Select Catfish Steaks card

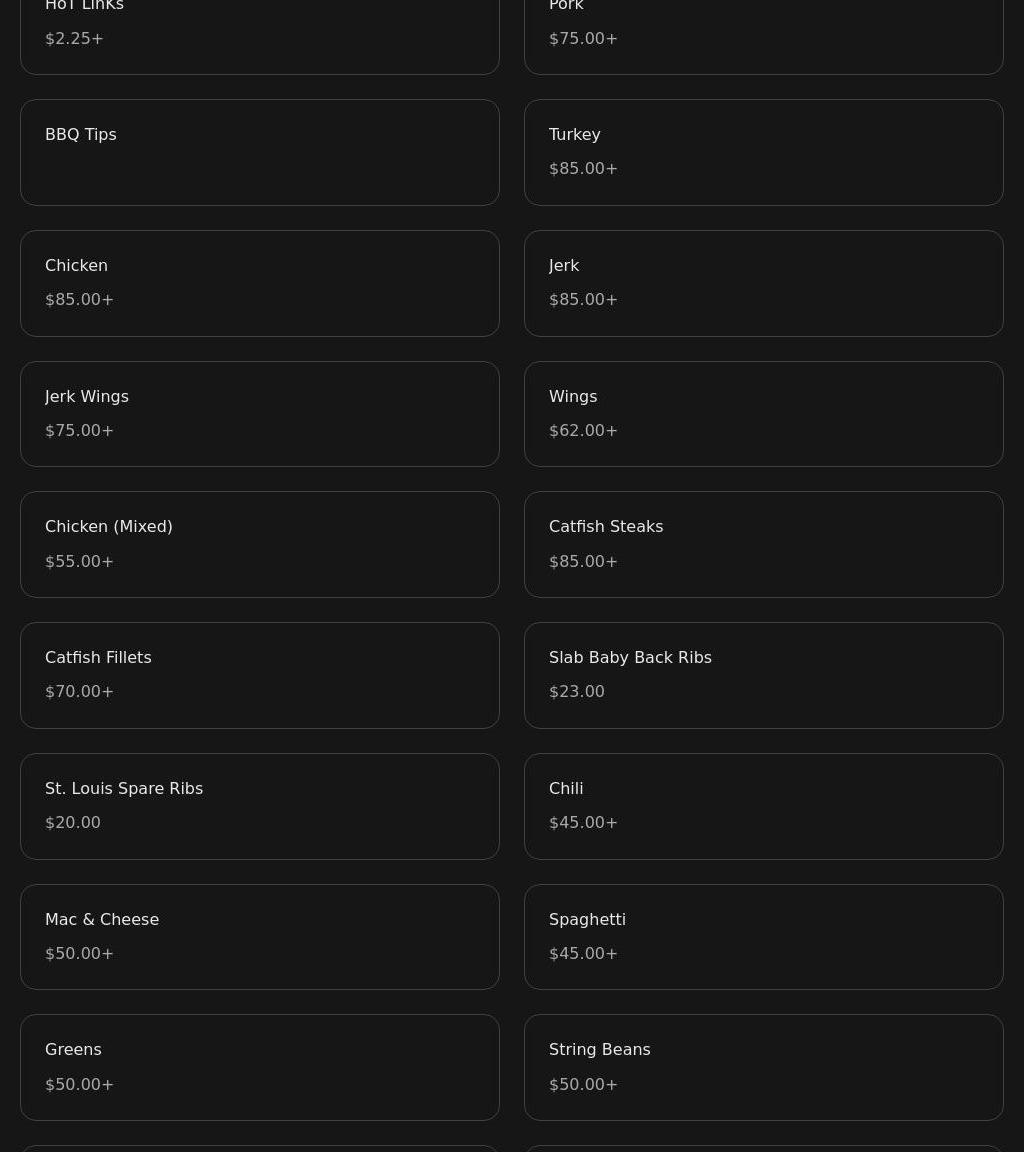(x=763, y=544)
